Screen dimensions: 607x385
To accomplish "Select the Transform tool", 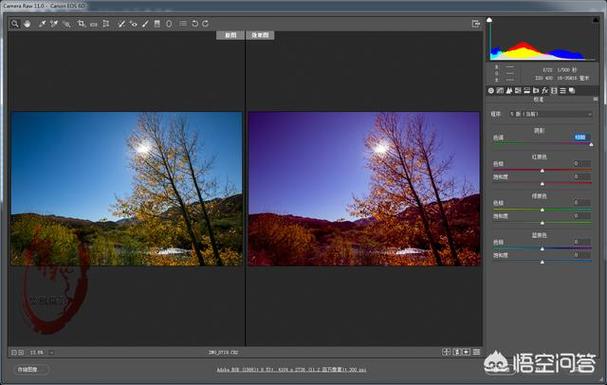I will [x=106, y=24].
